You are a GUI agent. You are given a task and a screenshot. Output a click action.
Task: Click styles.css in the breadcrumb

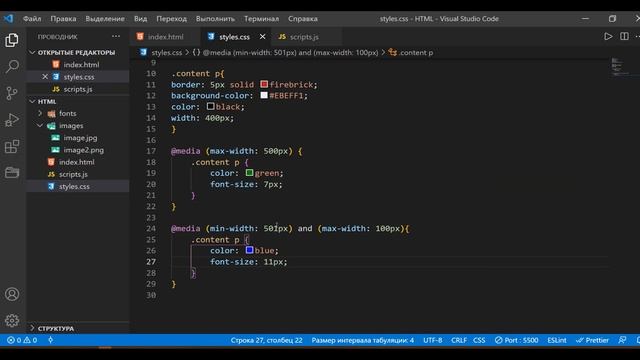click(167, 53)
